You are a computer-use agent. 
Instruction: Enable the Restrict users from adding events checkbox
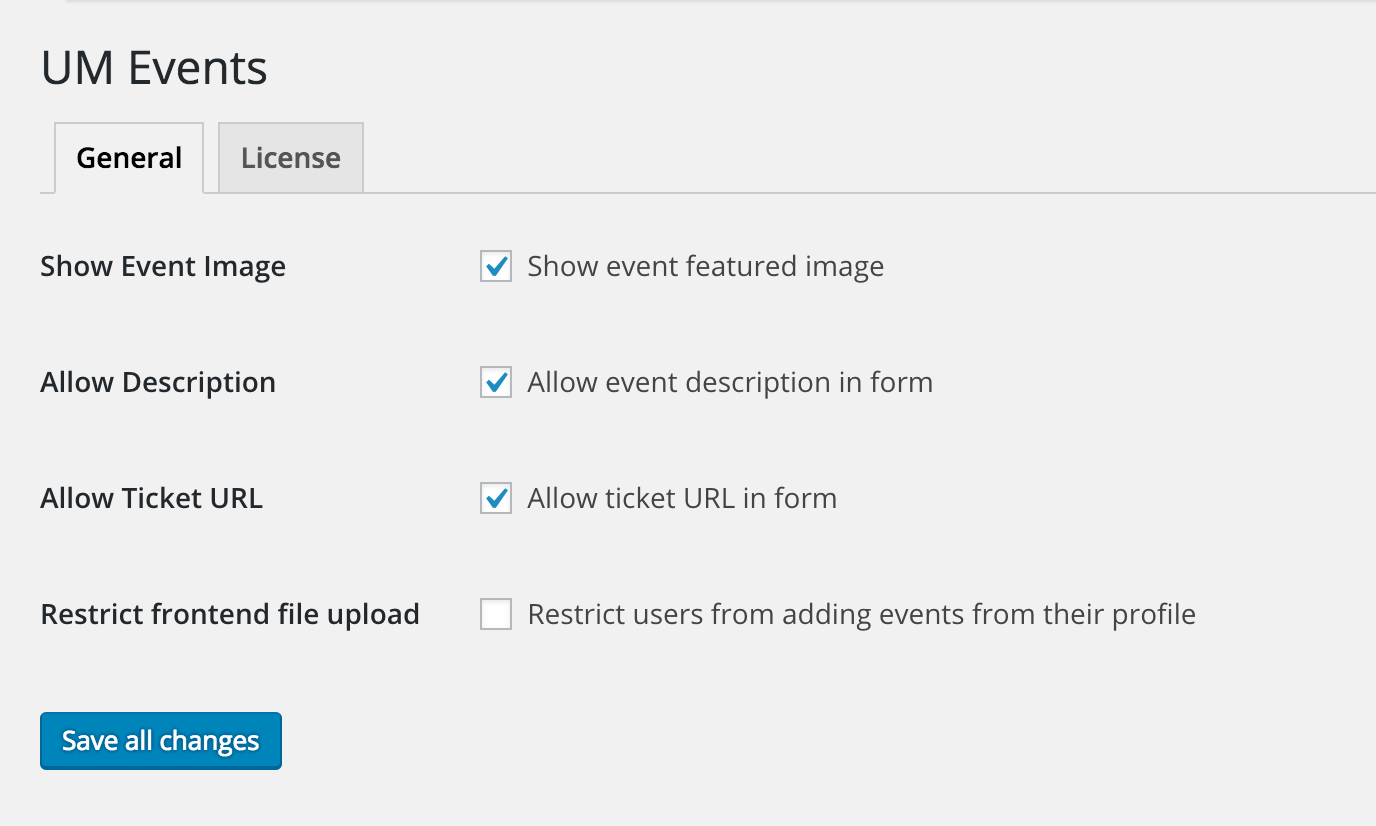click(x=496, y=614)
